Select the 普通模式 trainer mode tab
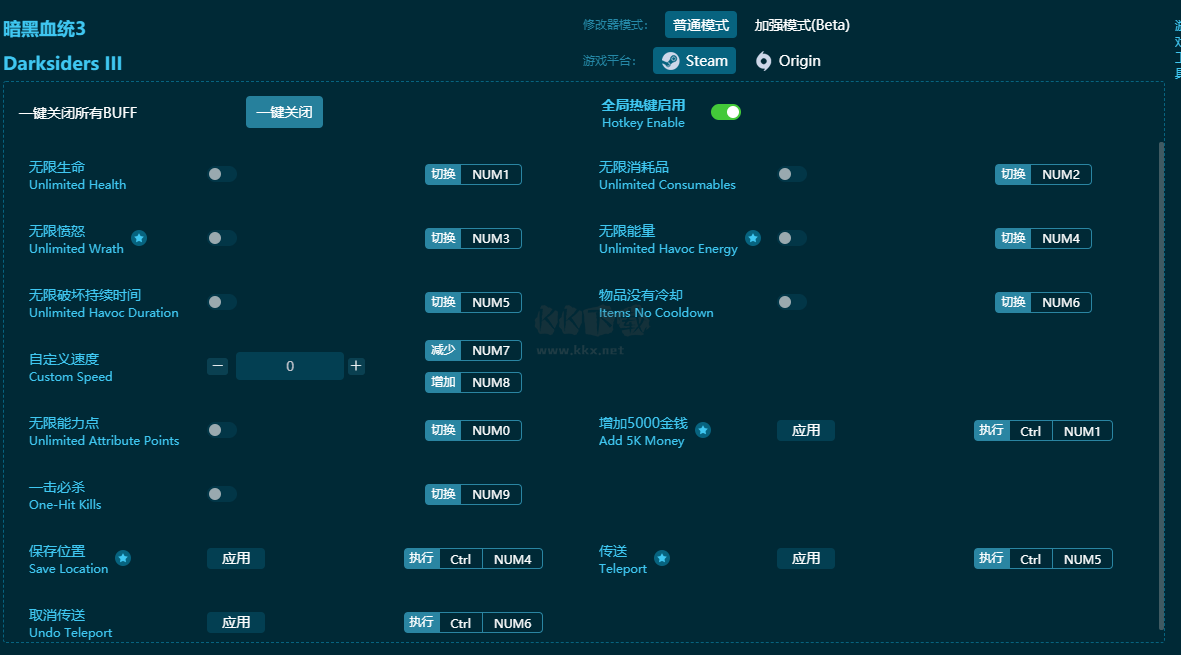Screen dimensions: 1181x655 click(700, 25)
